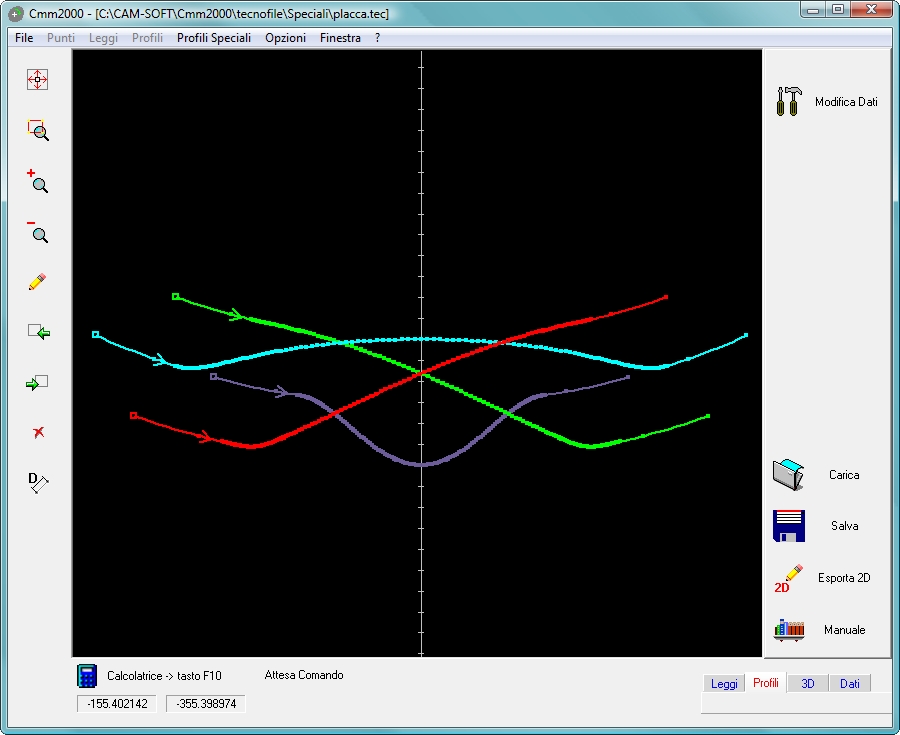Viewport: 900px width, 735px height.
Task: Open the calculator icon
Action: point(87,675)
